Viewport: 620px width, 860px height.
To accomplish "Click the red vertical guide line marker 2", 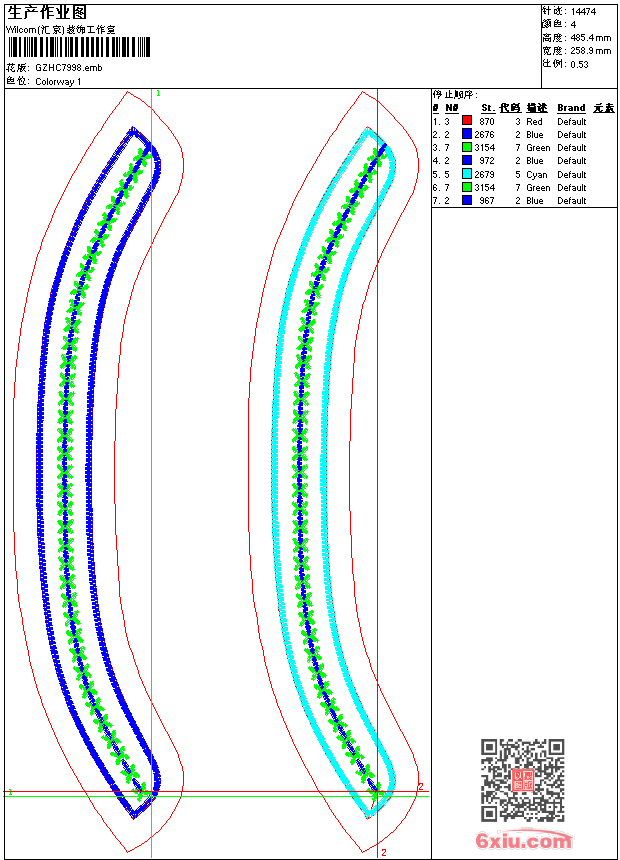I will pos(384,852).
